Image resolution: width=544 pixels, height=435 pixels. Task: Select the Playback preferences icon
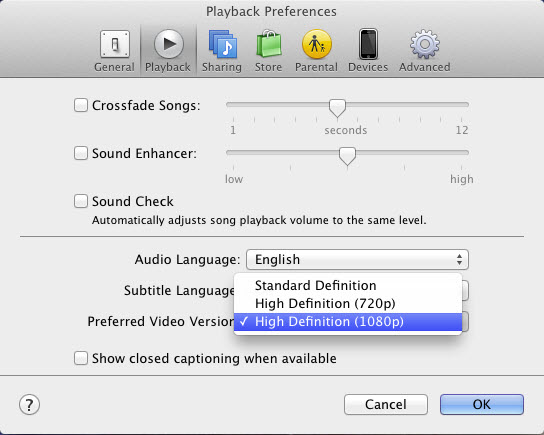pyautogui.click(x=168, y=51)
